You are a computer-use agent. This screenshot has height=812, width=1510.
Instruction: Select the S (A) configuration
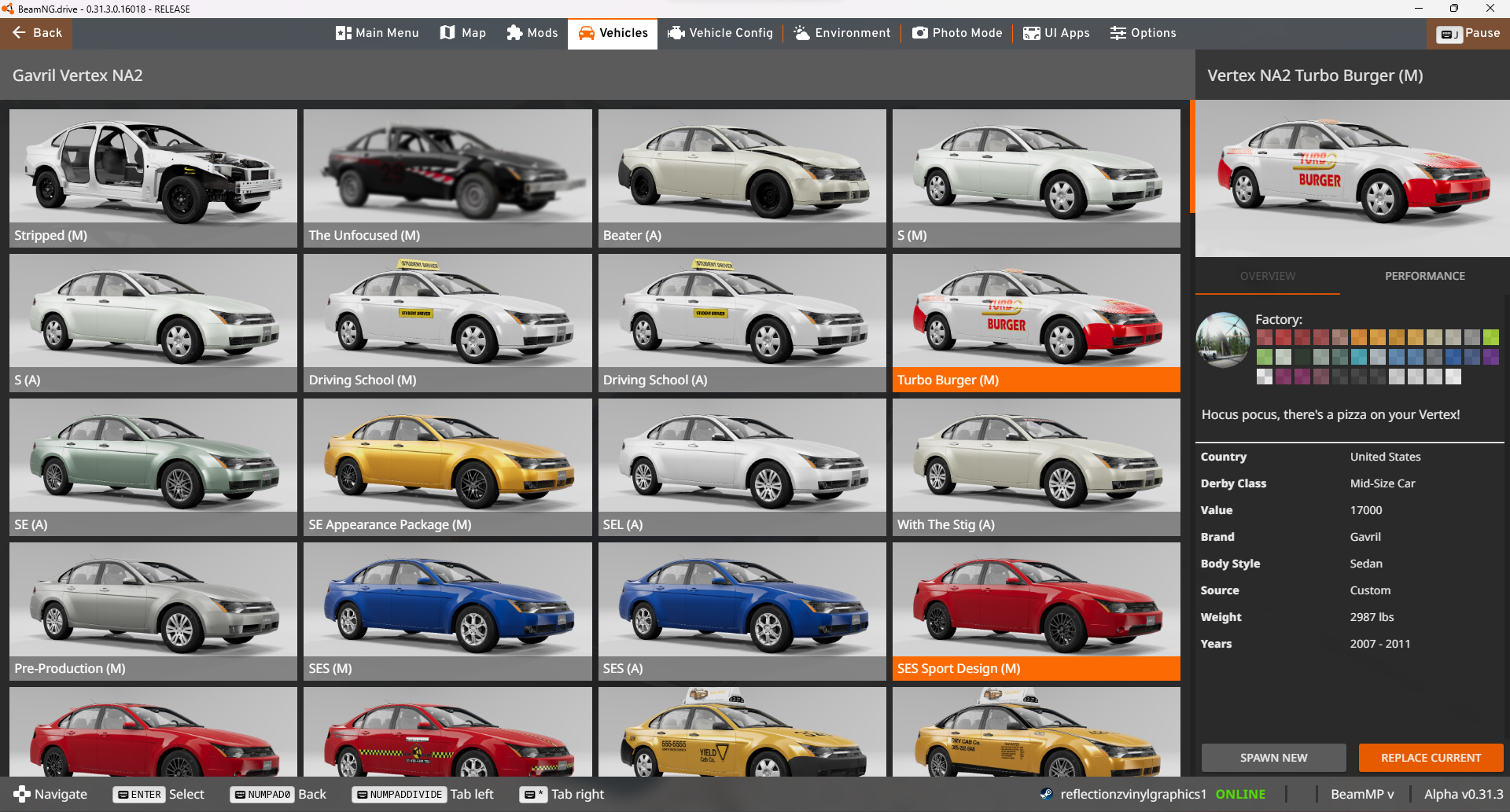(x=153, y=323)
